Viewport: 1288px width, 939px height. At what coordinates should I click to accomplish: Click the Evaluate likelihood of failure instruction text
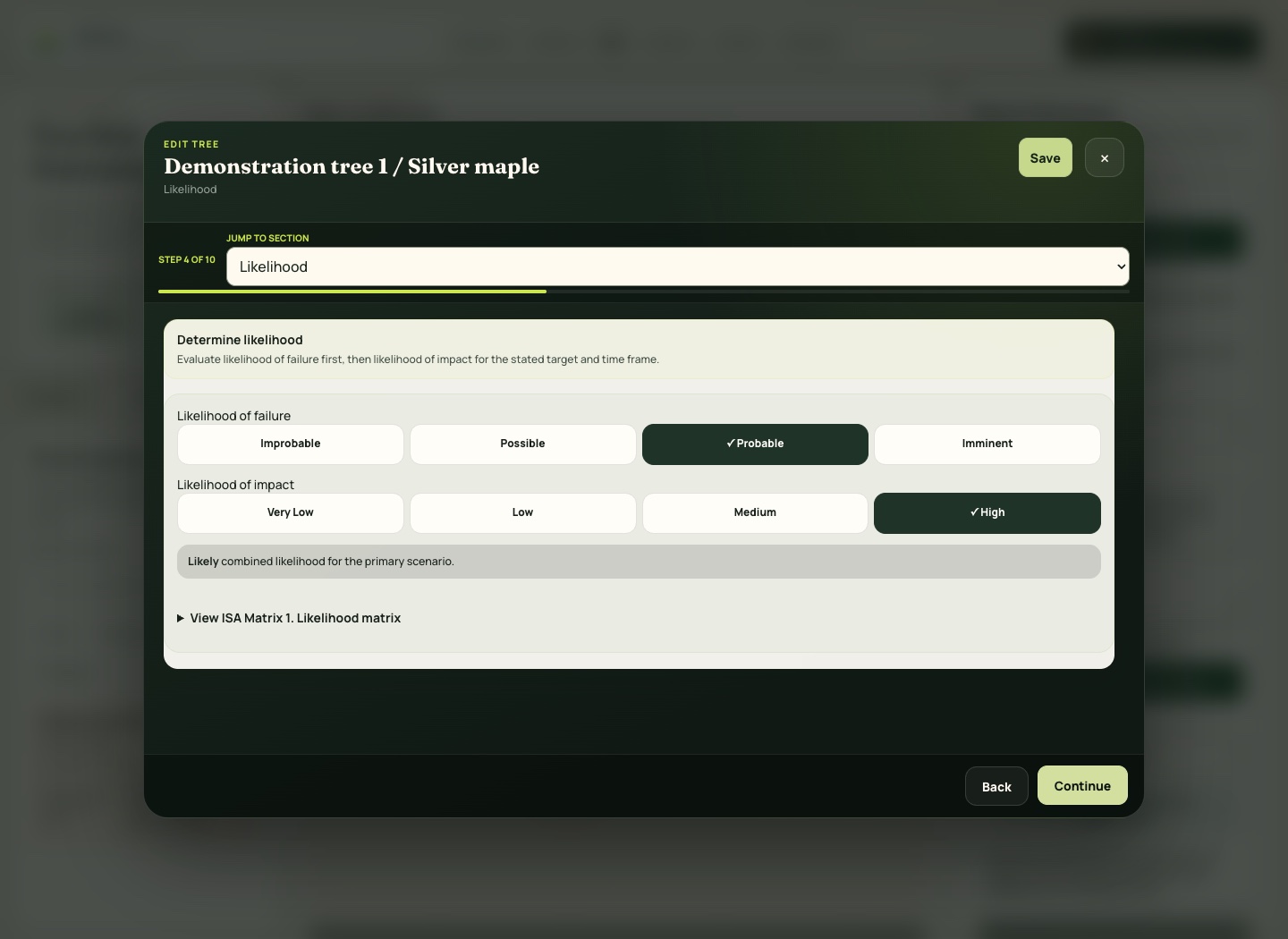[418, 360]
